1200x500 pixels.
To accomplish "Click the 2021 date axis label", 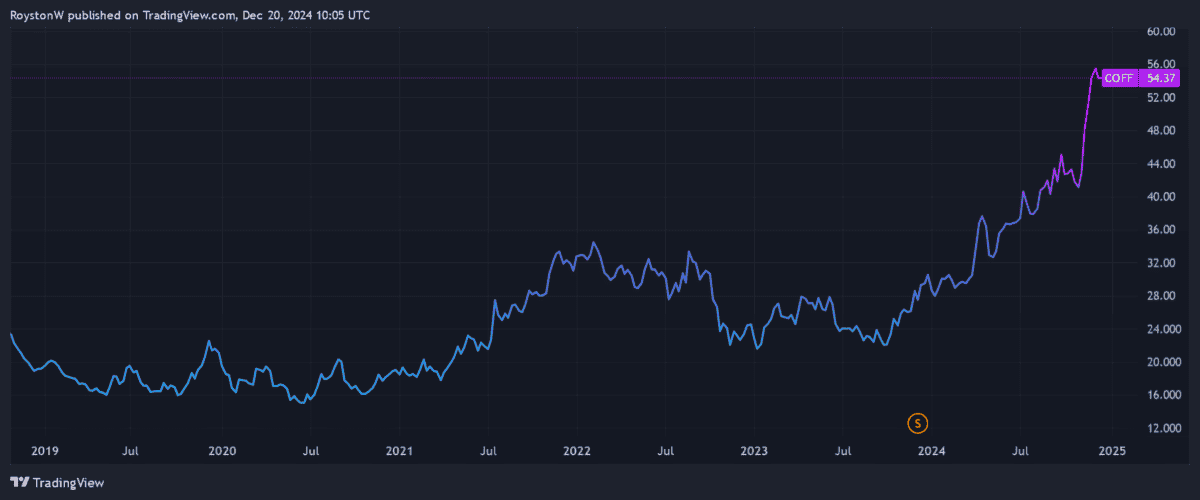I will coord(400,451).
